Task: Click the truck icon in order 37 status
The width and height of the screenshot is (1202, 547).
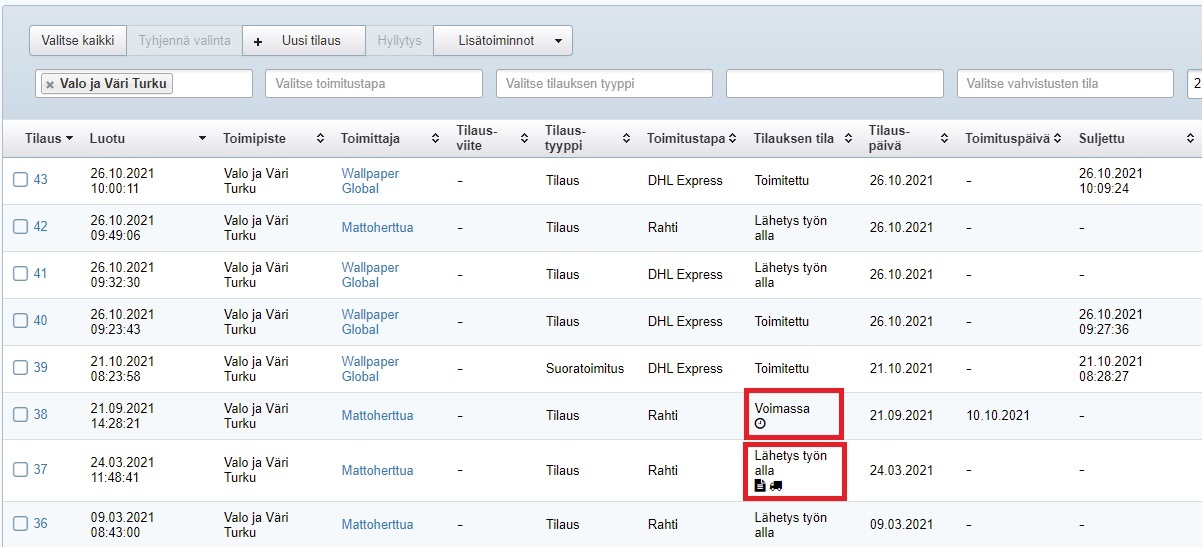Action: point(776,485)
